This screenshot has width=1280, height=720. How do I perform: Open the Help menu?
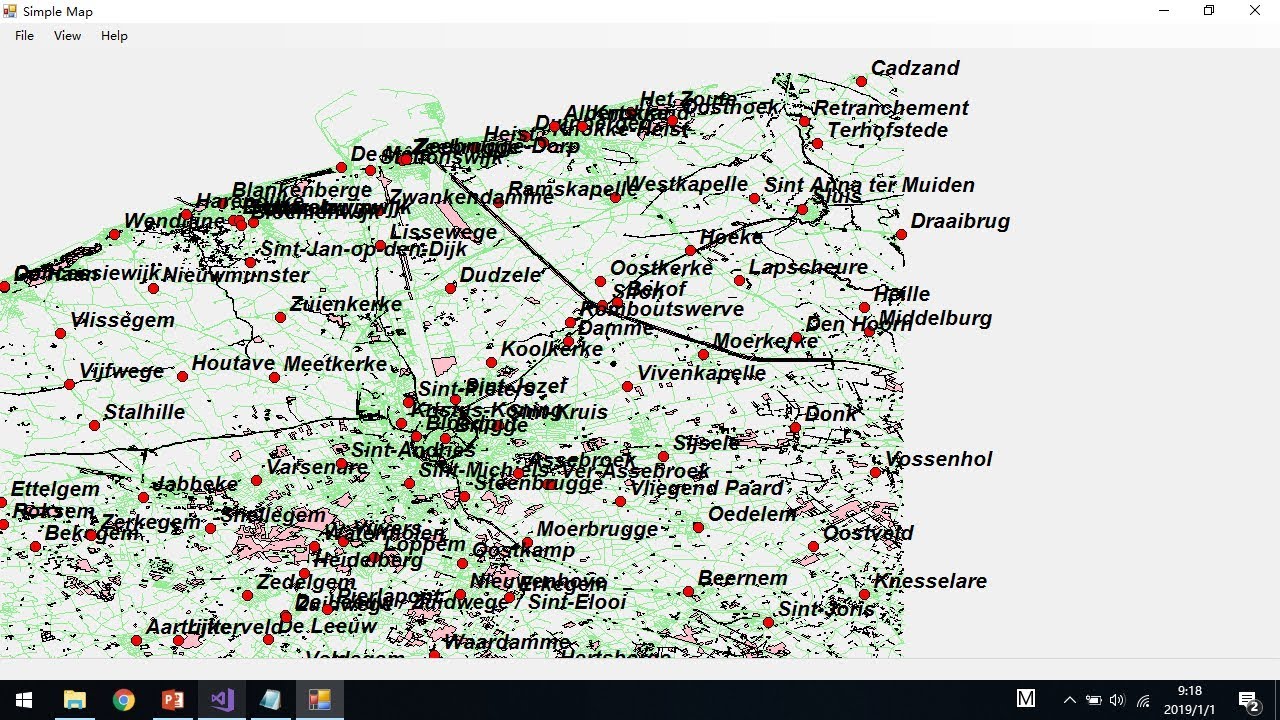114,36
